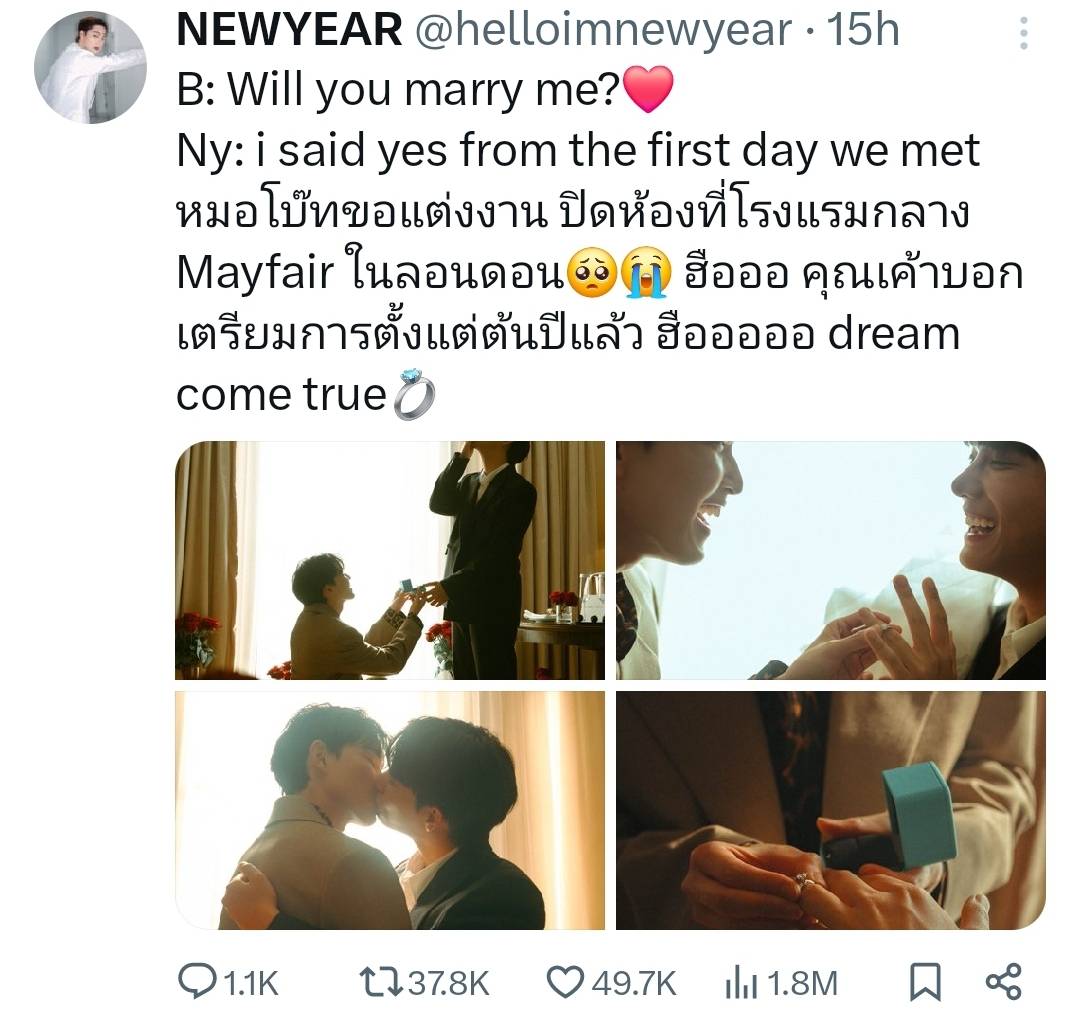Click the 49.7K likes count
The width and height of the screenshot is (1074, 1025).
coord(634,984)
